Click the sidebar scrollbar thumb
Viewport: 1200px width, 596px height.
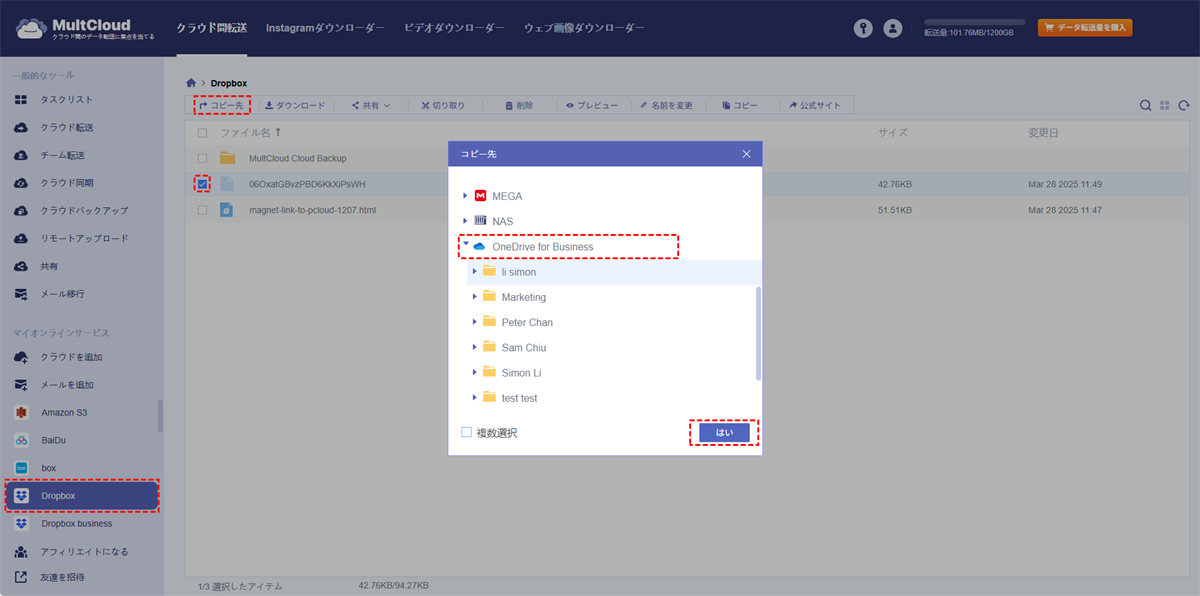[x=160, y=416]
